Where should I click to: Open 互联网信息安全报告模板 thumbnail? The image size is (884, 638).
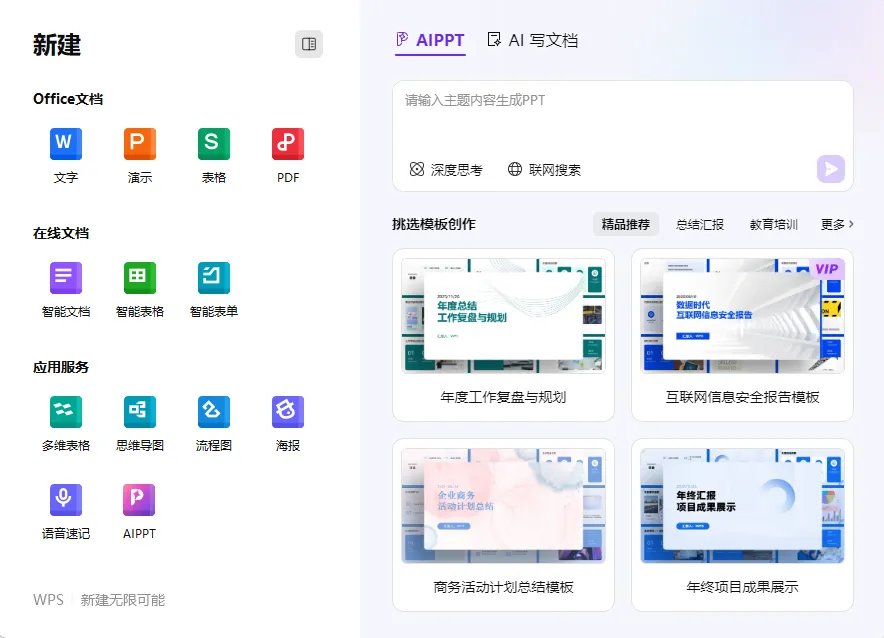click(x=742, y=316)
